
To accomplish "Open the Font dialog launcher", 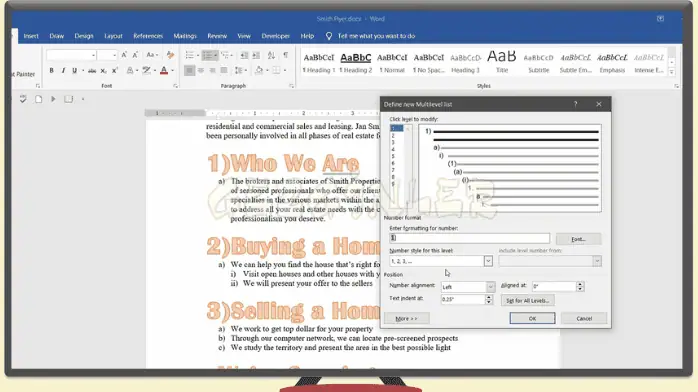I will coord(175,86).
